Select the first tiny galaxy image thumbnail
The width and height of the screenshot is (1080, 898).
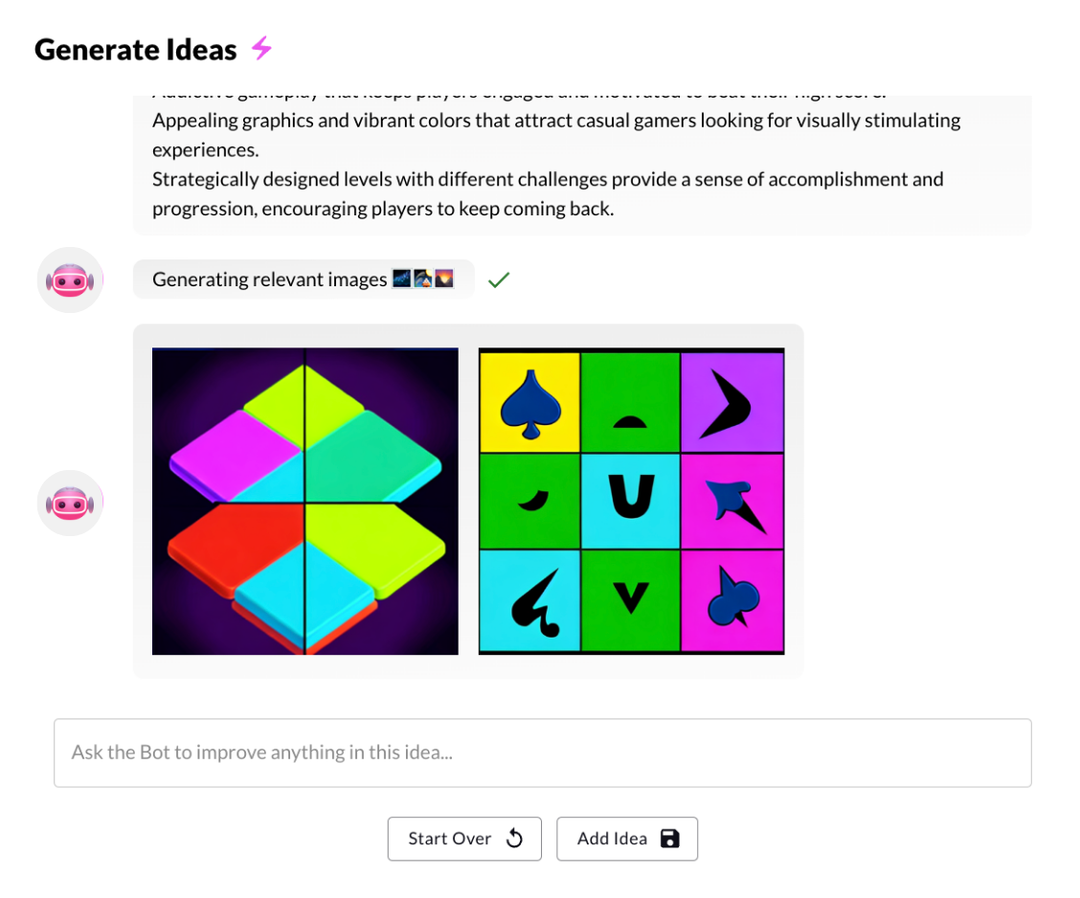(401, 278)
